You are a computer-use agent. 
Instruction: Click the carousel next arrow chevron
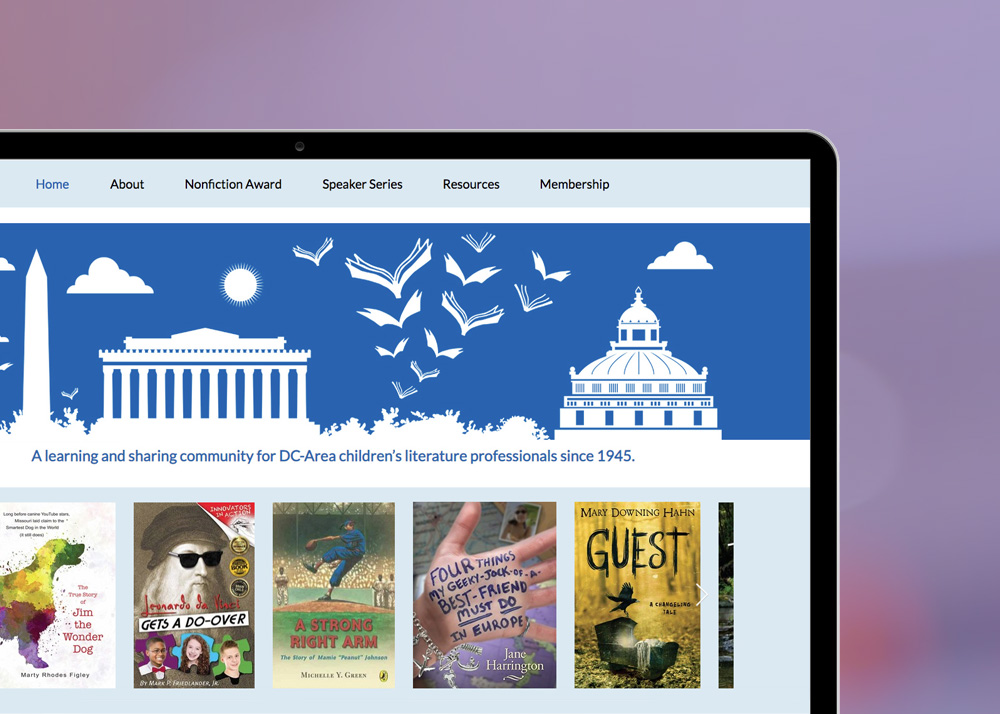click(x=702, y=595)
